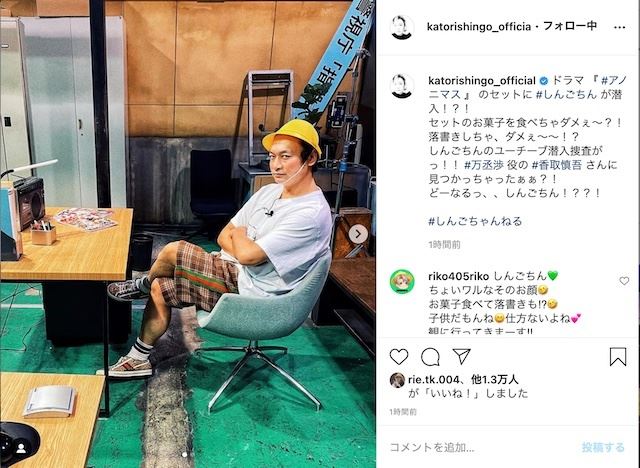The image size is (640, 468).
Task: Share post with paper plane icon
Action: (x=462, y=357)
